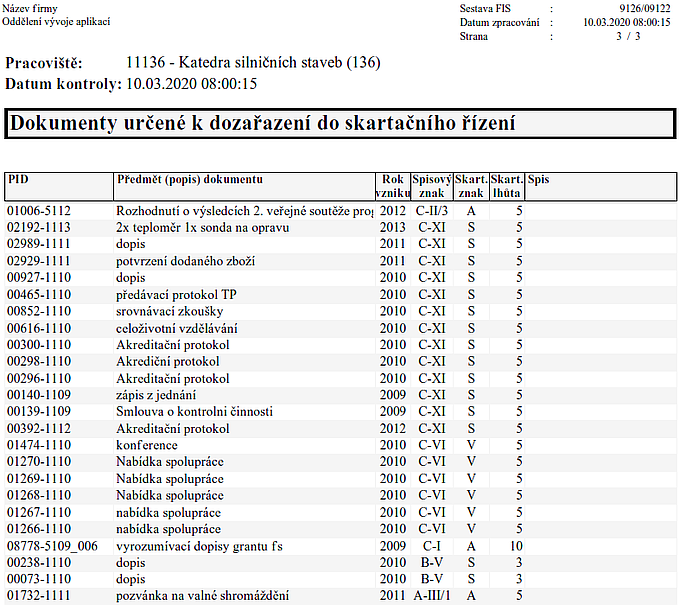Select PID 02192-1113
Image resolution: width=680 pixels, height=605 pixels.
point(39,228)
